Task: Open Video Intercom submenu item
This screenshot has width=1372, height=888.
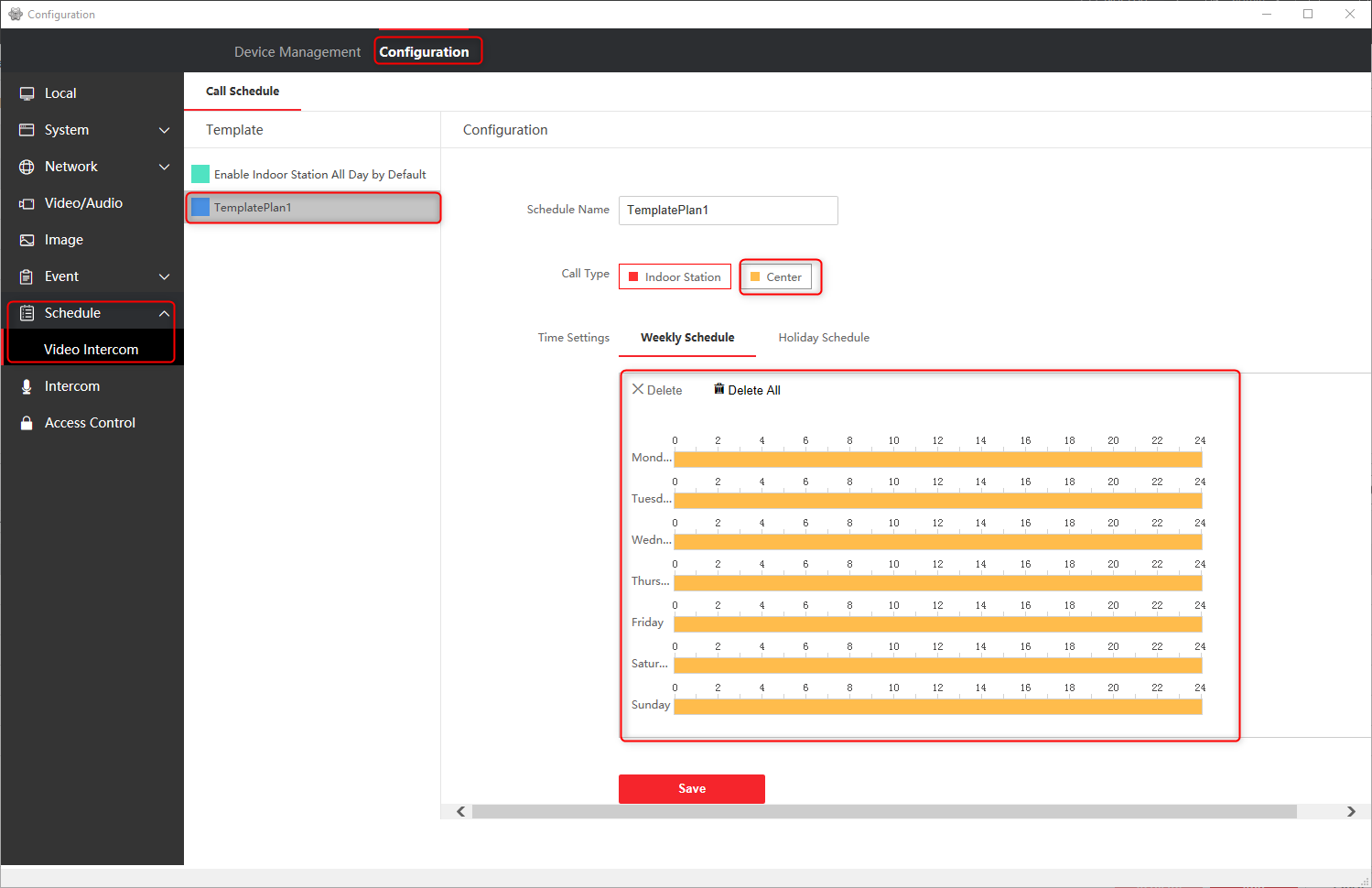Action: point(92,350)
